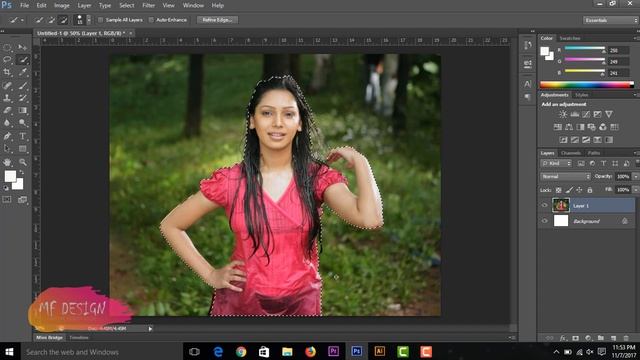
Task: Enable Auto-Enhance checkbox
Action: pyautogui.click(x=151, y=20)
